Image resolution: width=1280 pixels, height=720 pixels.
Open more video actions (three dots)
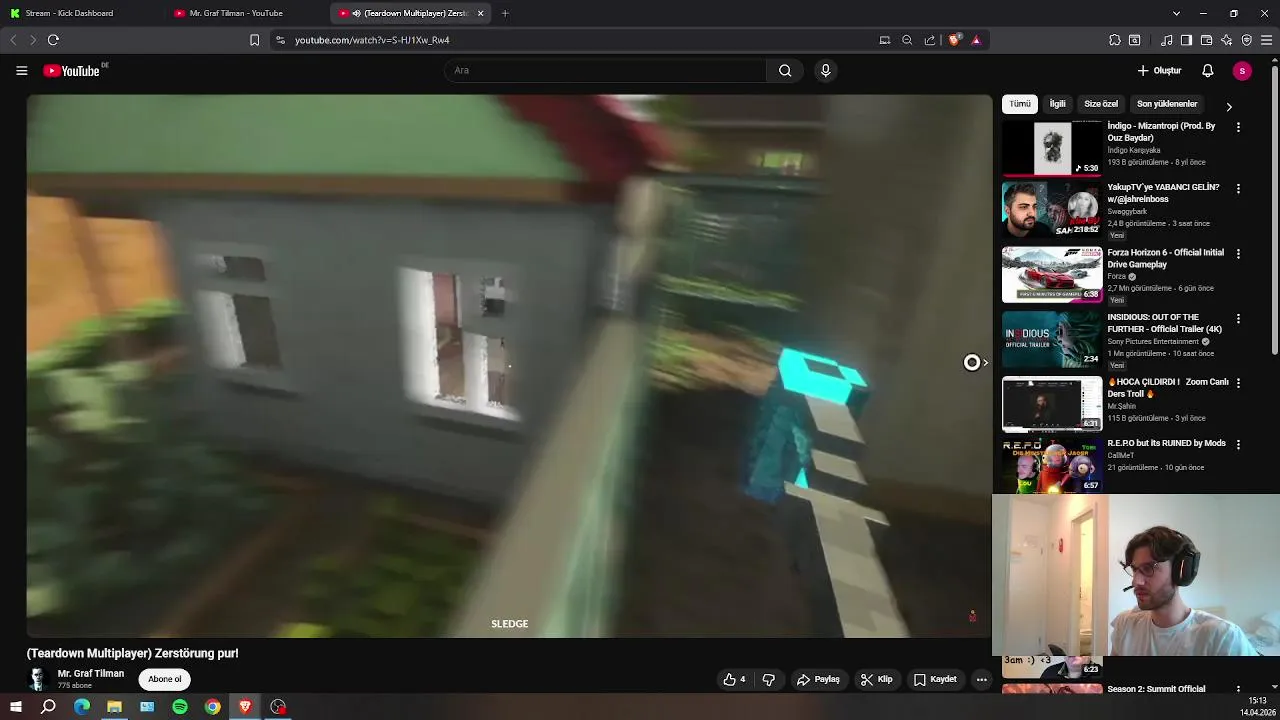pyautogui.click(x=981, y=679)
